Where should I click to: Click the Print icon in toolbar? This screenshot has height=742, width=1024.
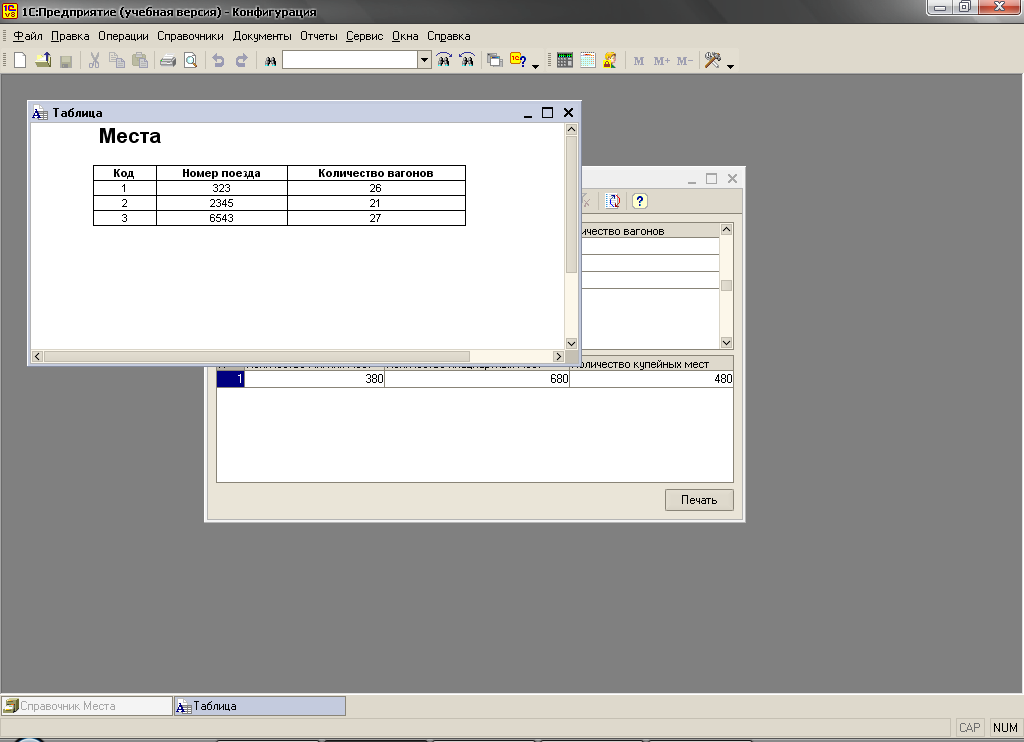click(168, 61)
